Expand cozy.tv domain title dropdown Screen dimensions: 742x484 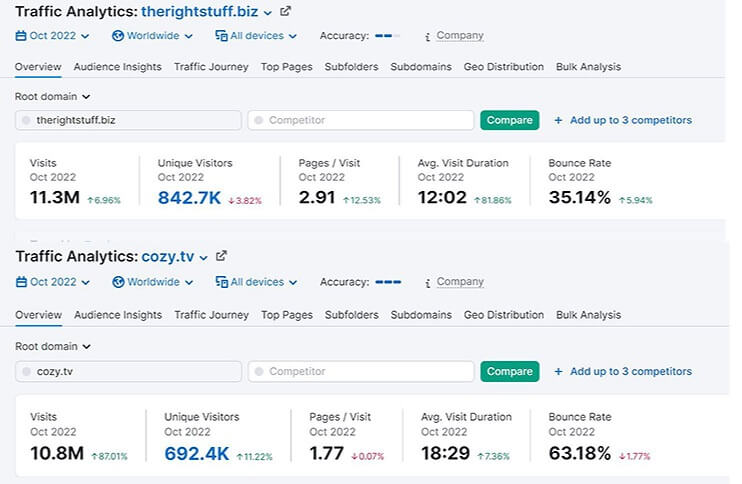[203, 258]
